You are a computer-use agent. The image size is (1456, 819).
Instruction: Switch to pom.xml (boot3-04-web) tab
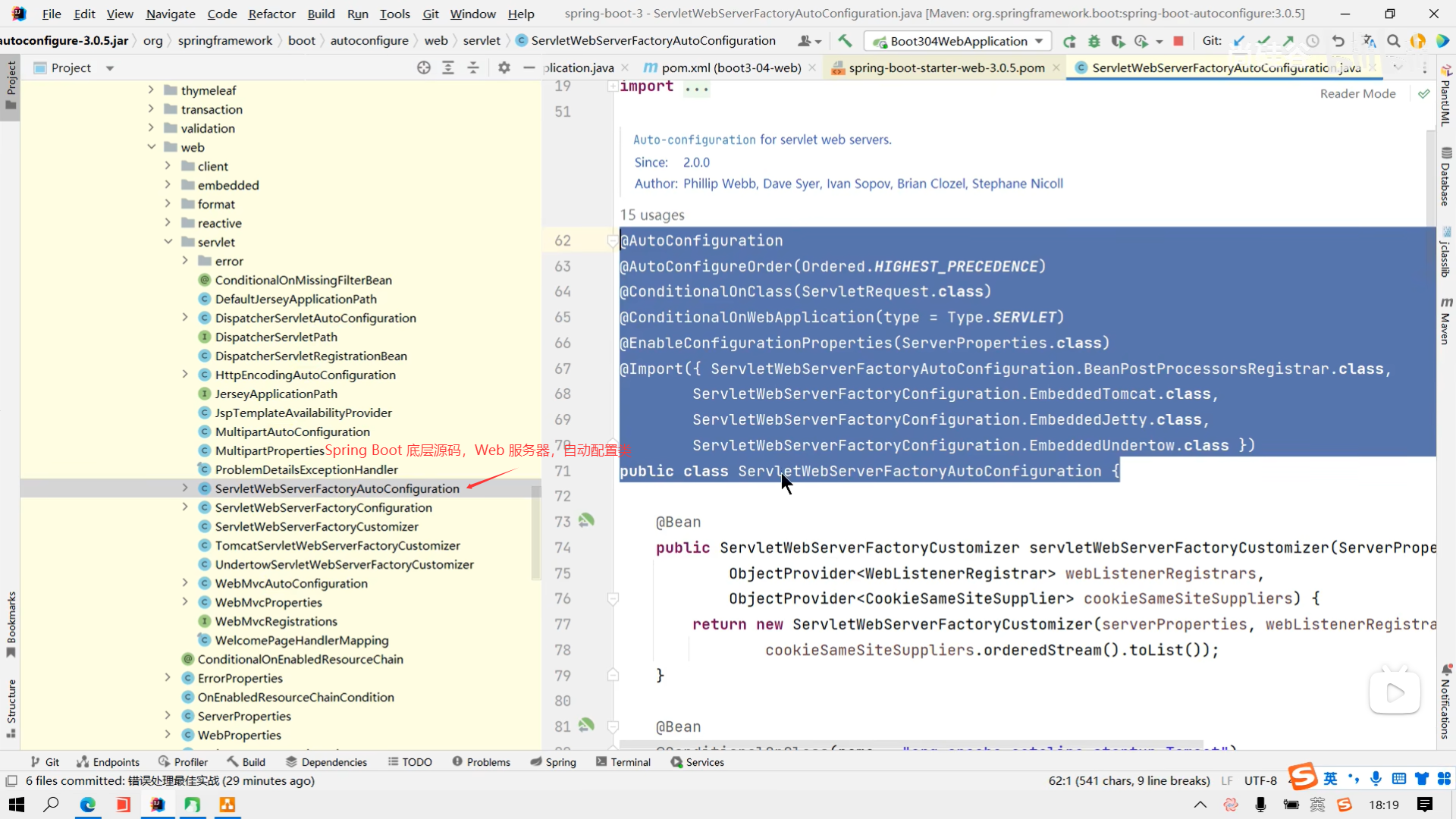click(x=731, y=67)
